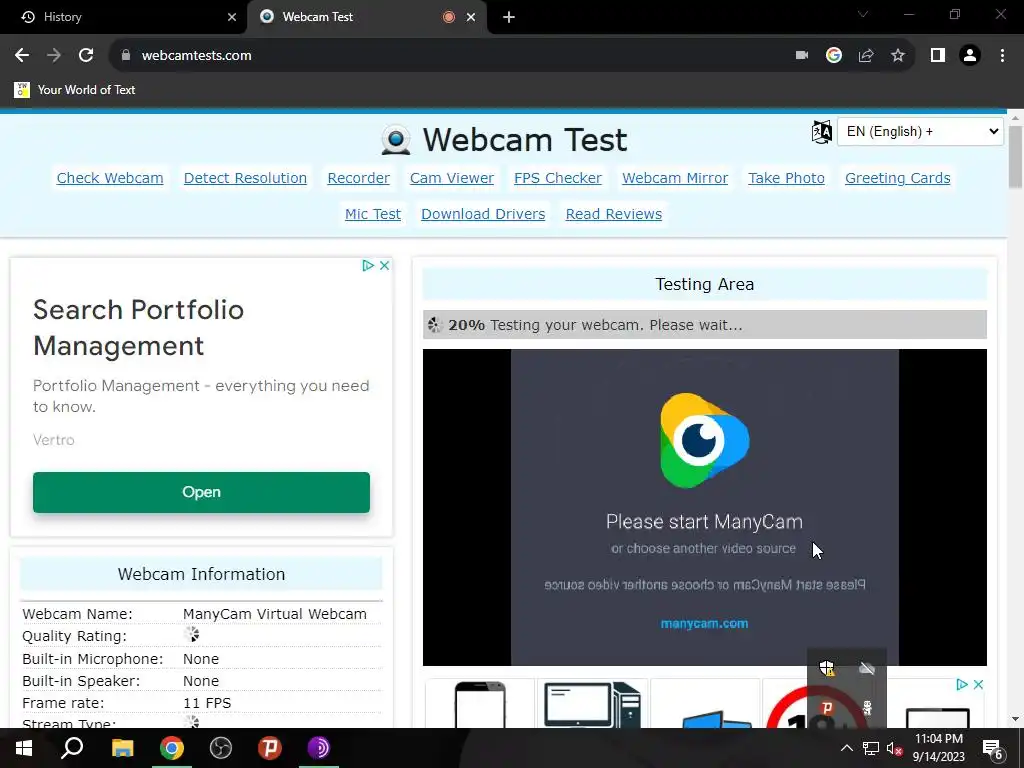Viewport: 1024px width, 768px height.
Task: Click the cloud sync tray icon
Action: (x=867, y=668)
